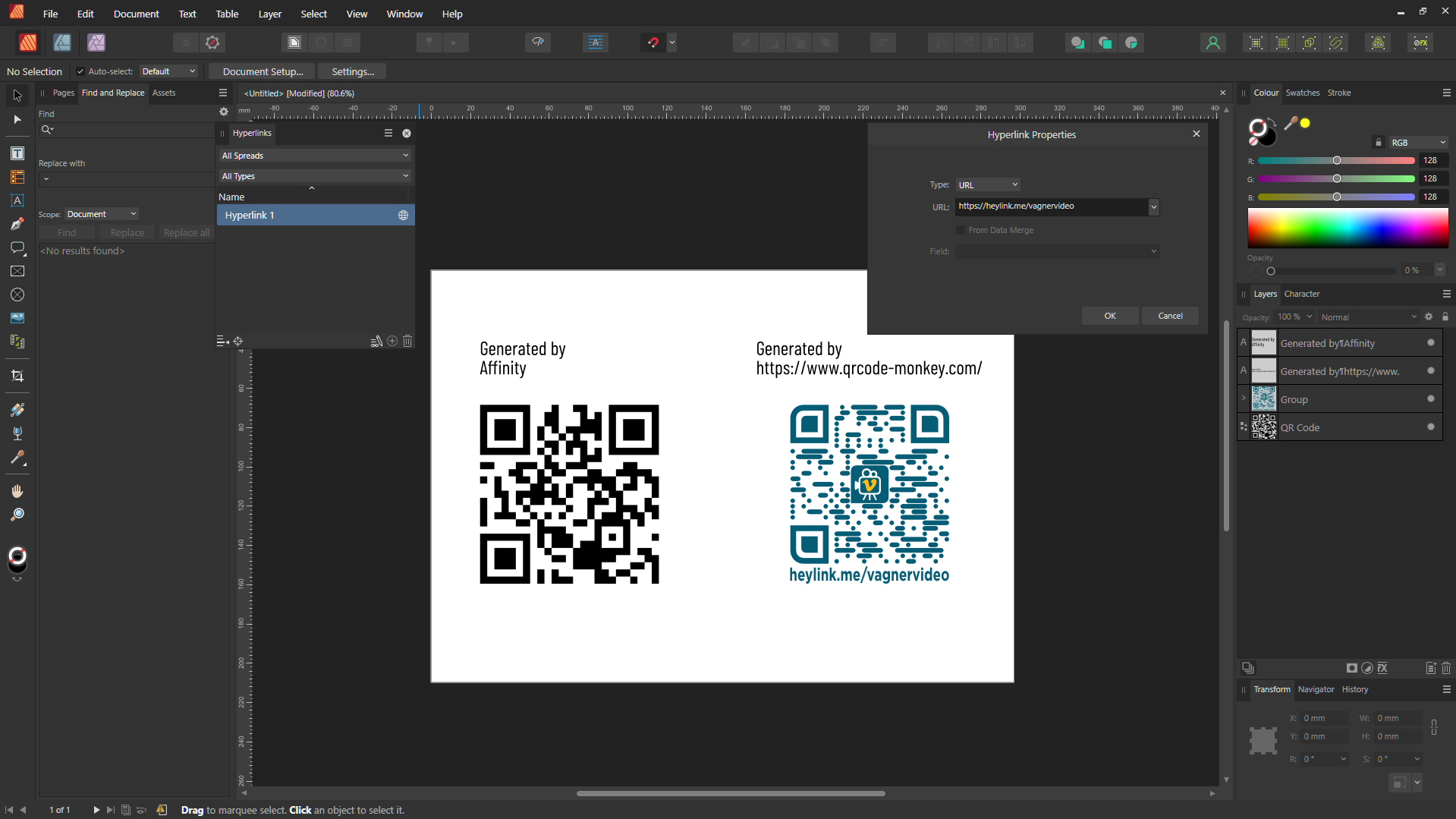
Task: Select Hyperlink 1 in the list
Action: tap(316, 215)
